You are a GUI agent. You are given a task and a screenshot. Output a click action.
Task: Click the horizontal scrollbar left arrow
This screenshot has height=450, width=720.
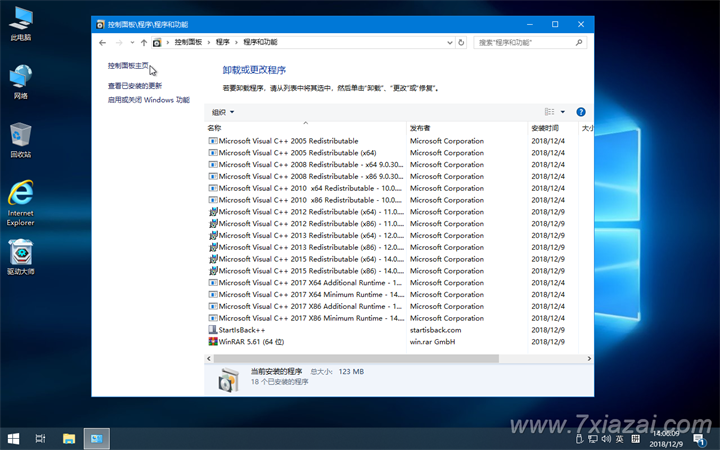(209, 359)
